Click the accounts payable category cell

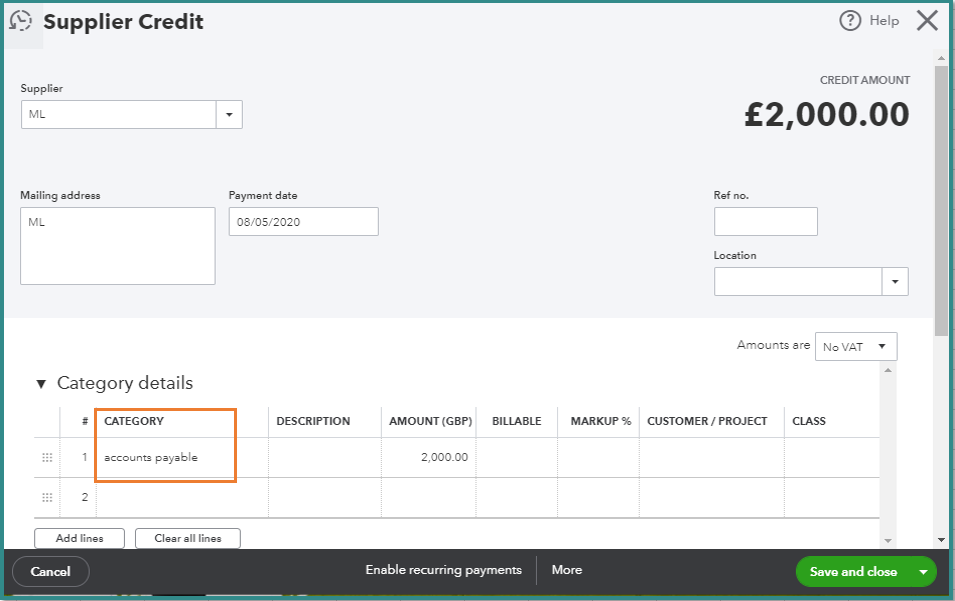165,458
